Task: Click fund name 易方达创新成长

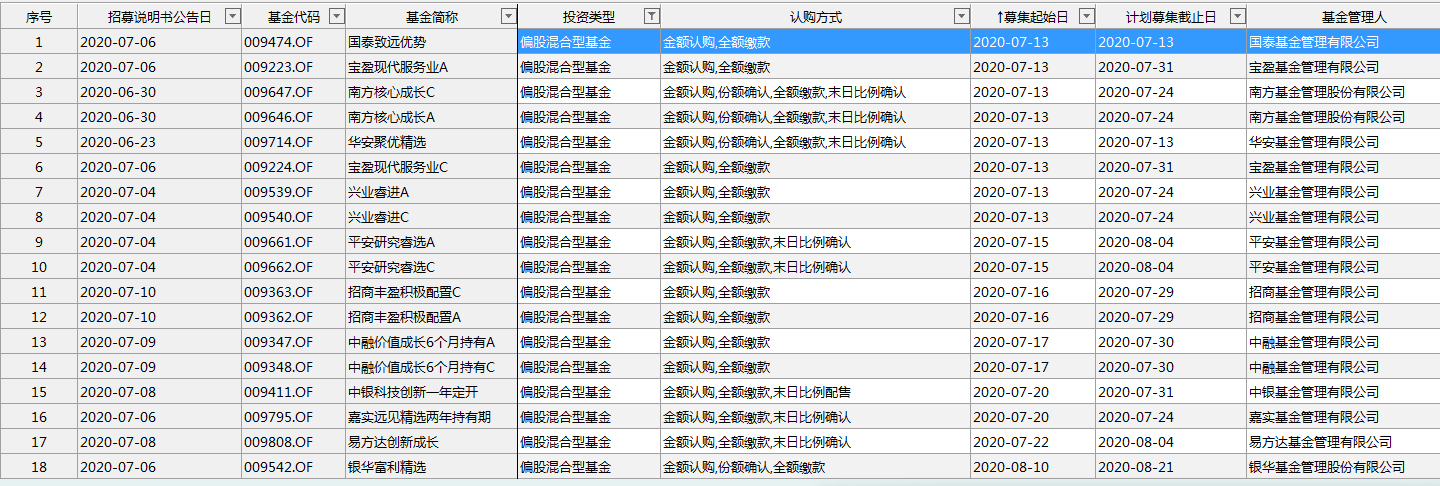Action: 393,442
